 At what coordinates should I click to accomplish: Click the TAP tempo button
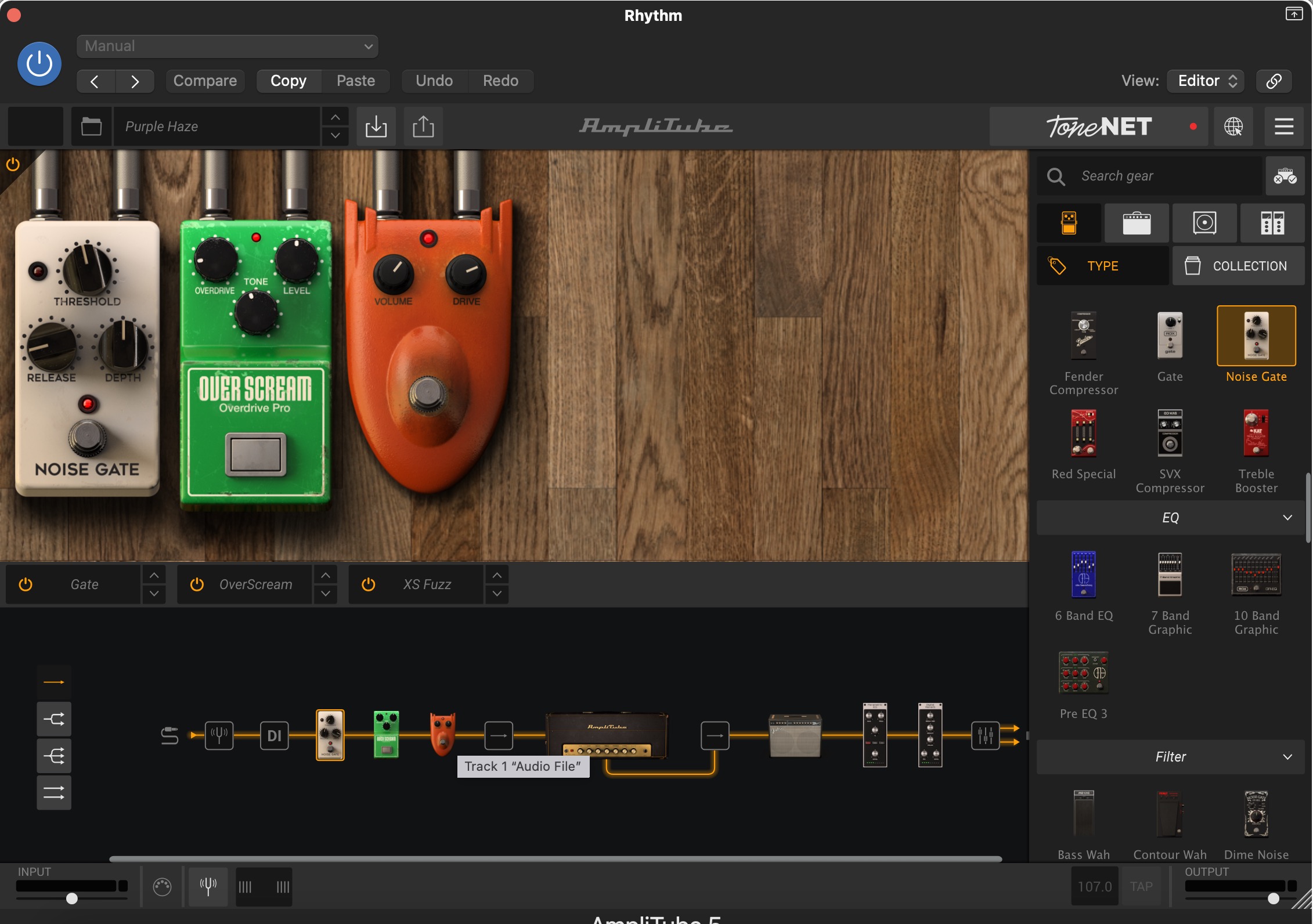click(x=1141, y=886)
